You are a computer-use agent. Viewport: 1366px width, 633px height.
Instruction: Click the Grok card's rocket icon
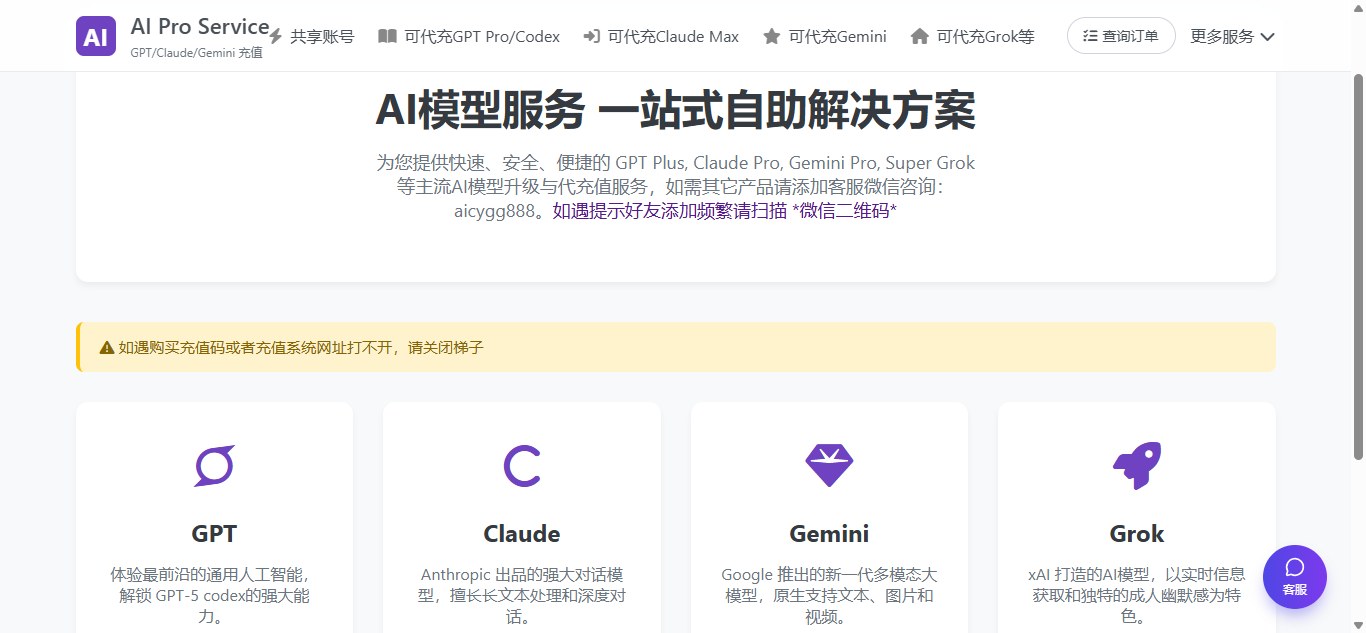click(1137, 465)
